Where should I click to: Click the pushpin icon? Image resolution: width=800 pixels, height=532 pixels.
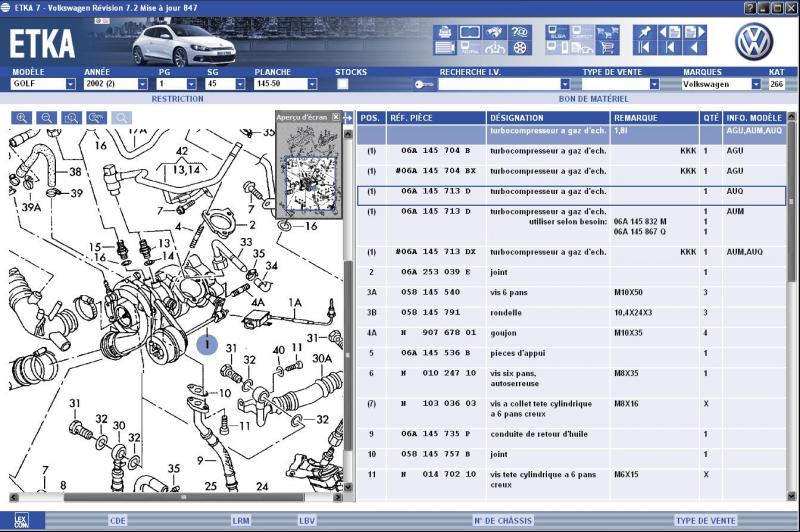(644, 32)
